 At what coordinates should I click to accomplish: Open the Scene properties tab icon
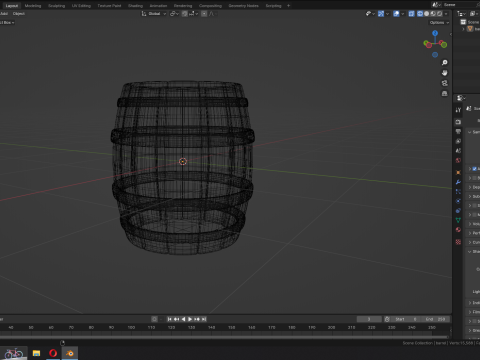(458, 151)
